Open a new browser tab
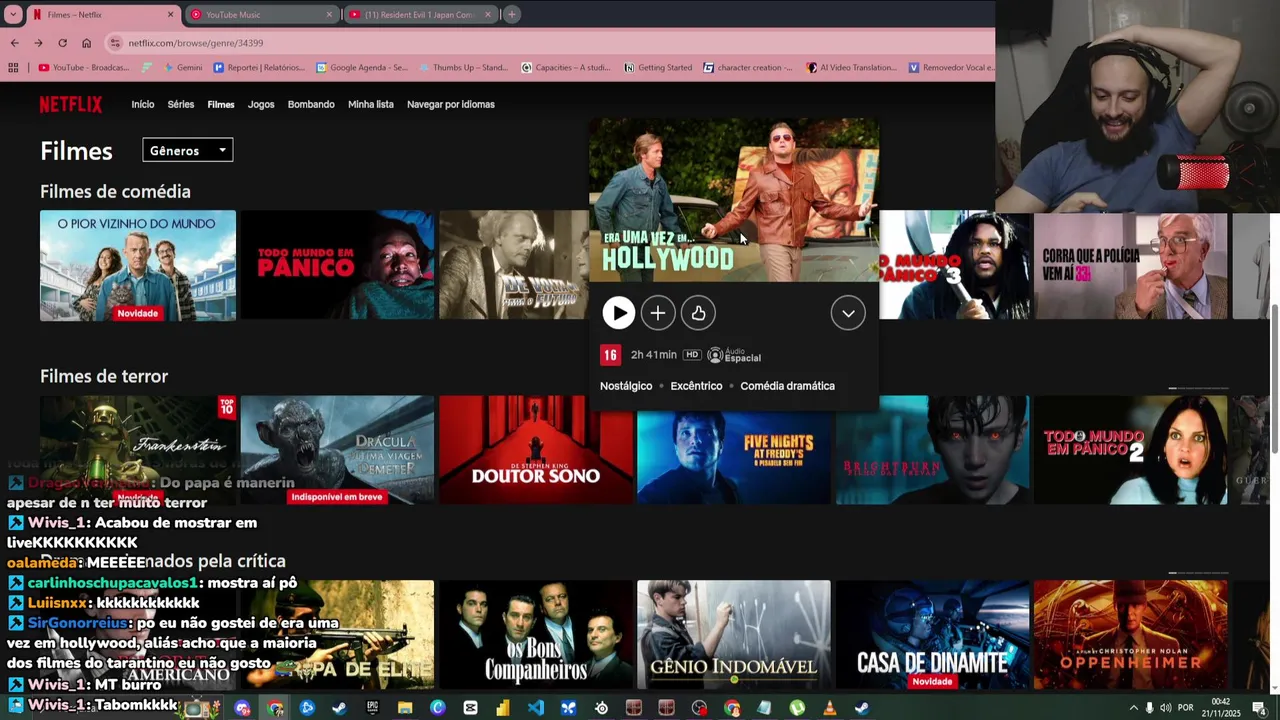The width and height of the screenshot is (1280, 720). 511,14
